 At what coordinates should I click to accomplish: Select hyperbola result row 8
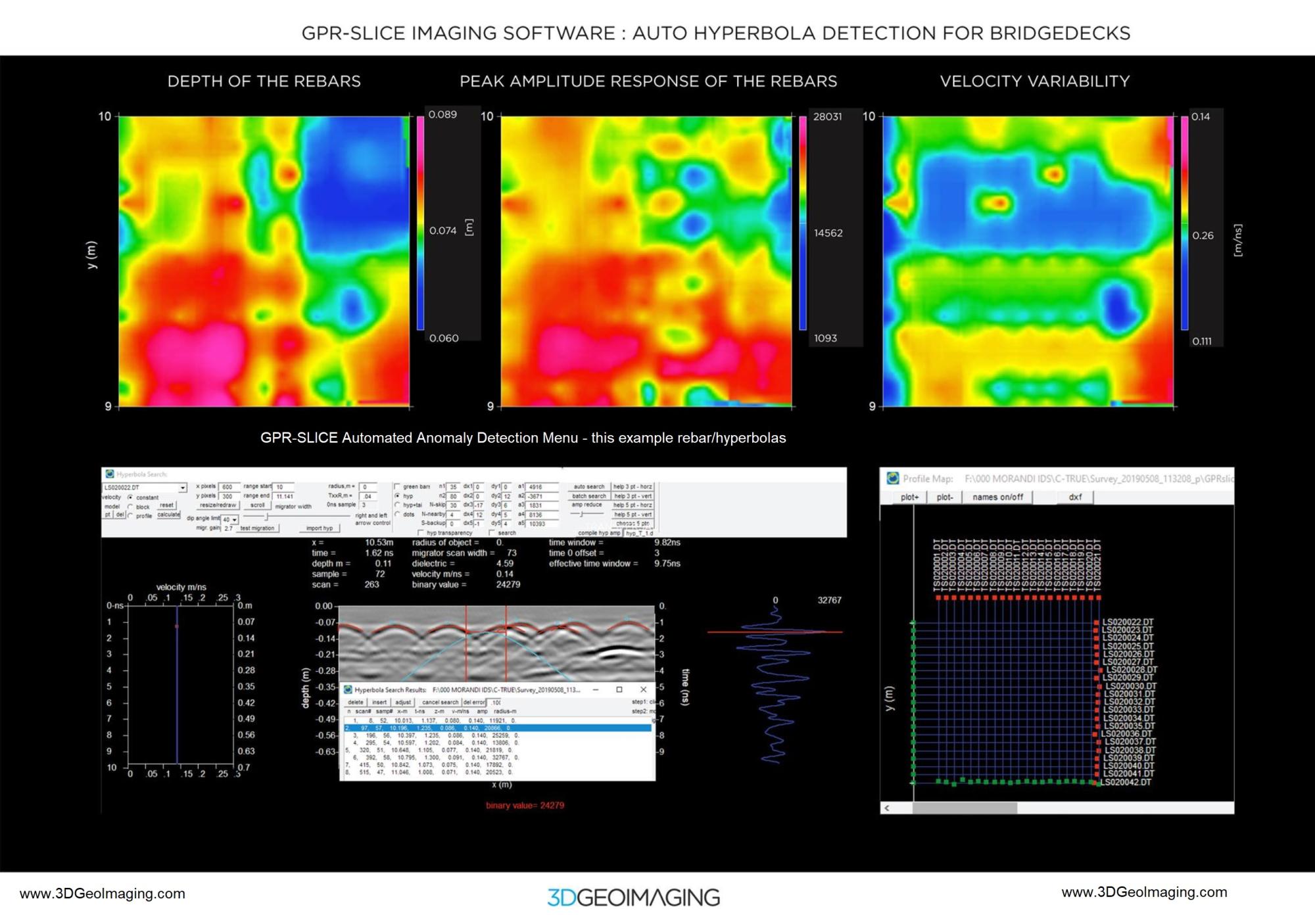point(498,772)
